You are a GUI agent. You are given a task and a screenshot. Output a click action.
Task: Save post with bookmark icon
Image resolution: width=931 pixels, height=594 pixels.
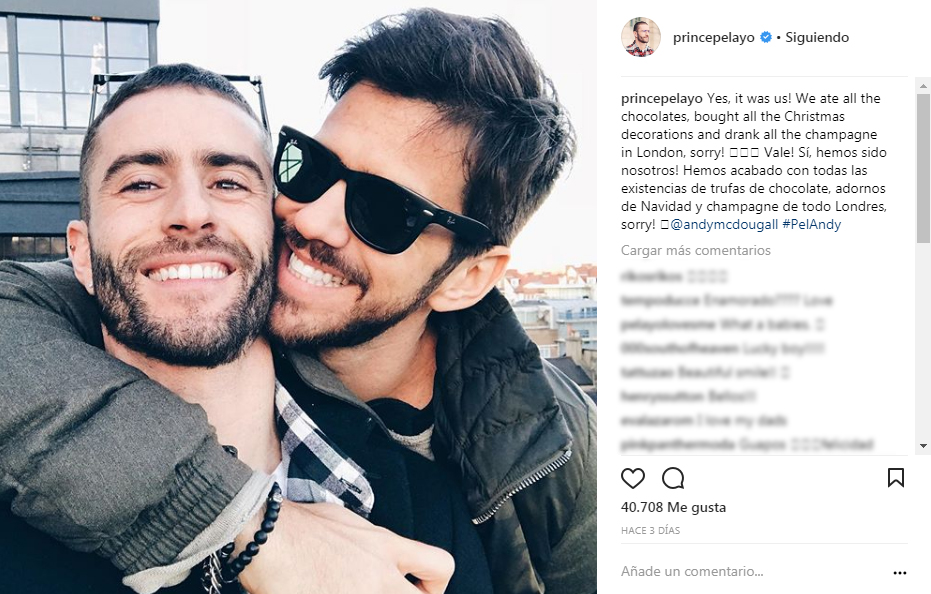coord(895,478)
